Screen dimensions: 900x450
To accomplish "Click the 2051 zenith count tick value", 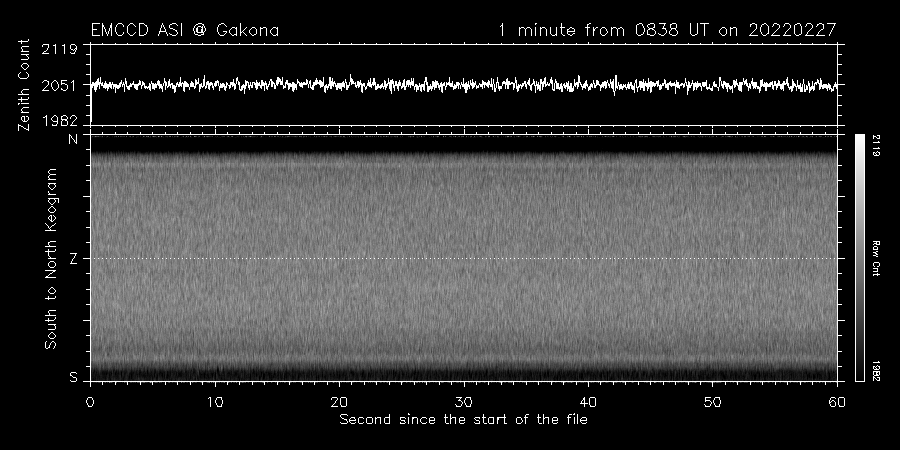I will pos(60,86).
